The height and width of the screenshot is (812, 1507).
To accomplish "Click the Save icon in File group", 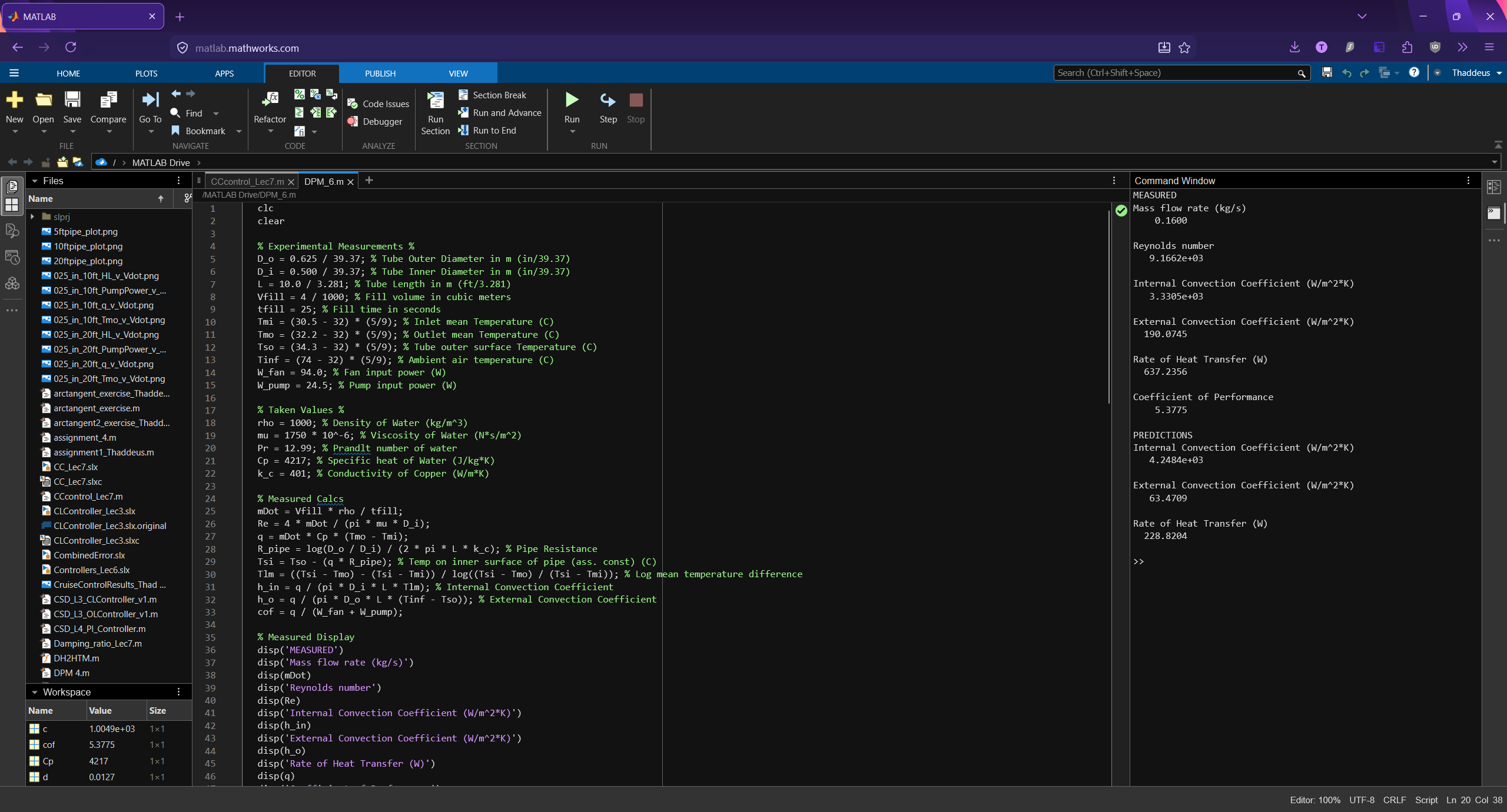I will tap(72, 100).
